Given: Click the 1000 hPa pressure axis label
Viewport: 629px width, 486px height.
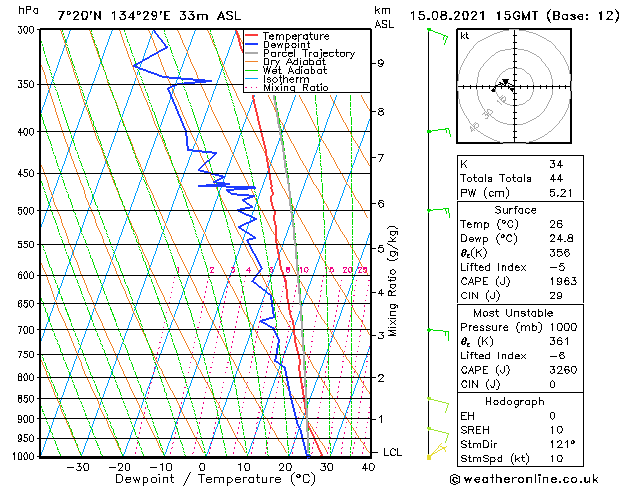Looking at the screenshot, I should (x=26, y=456).
